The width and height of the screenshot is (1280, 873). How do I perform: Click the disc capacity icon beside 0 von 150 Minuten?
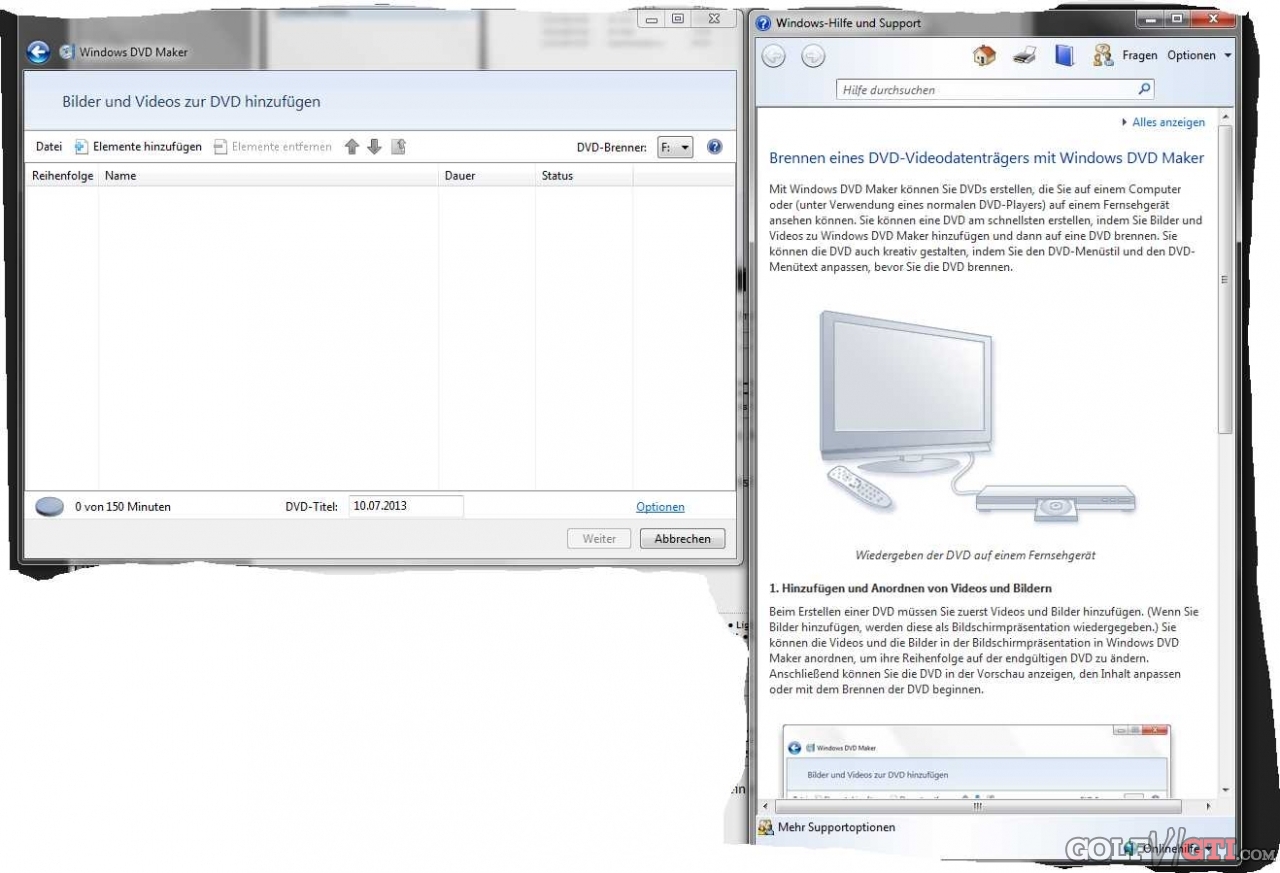click(50, 507)
